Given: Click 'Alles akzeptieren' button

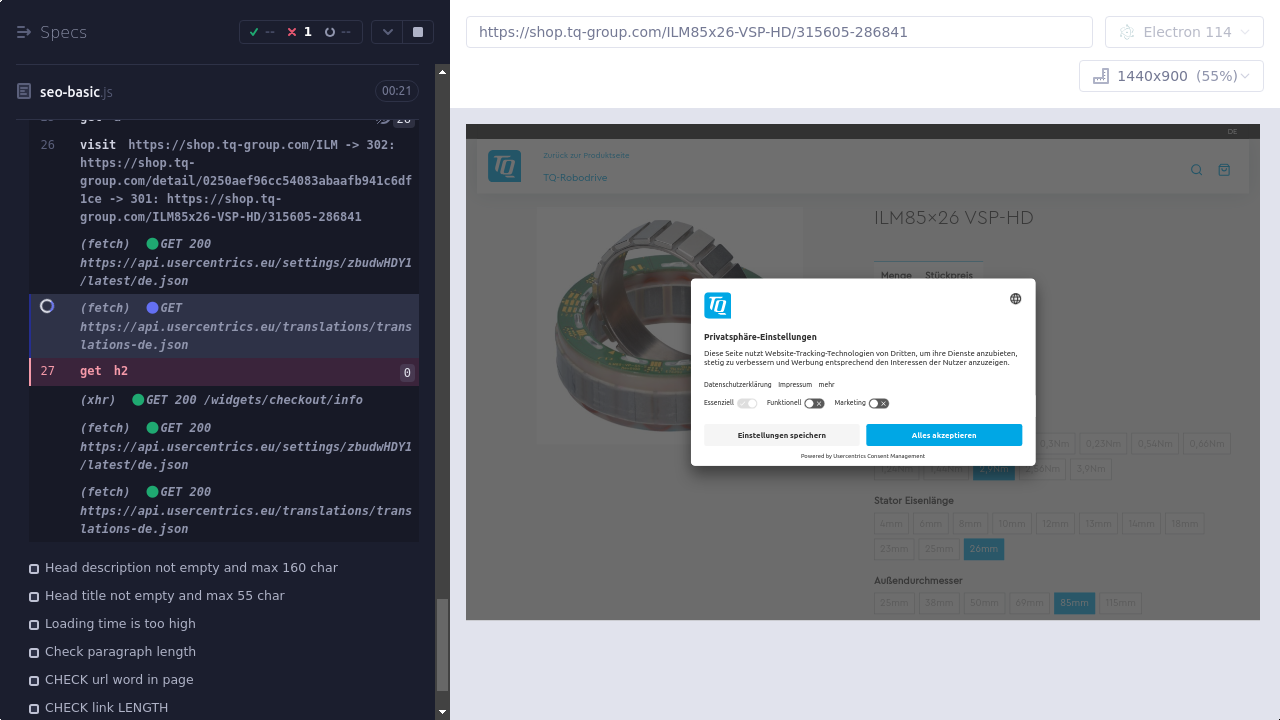Looking at the screenshot, I should [944, 435].
